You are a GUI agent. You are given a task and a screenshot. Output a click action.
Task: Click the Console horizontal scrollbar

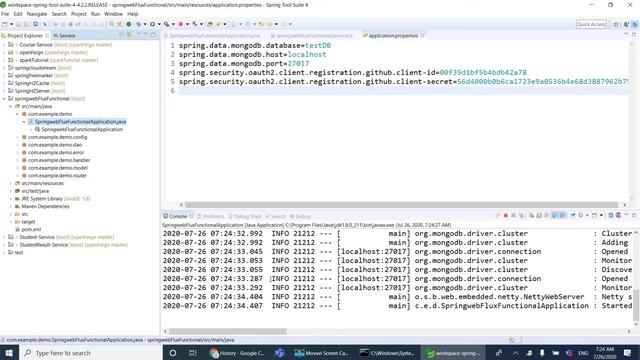pos(227,331)
